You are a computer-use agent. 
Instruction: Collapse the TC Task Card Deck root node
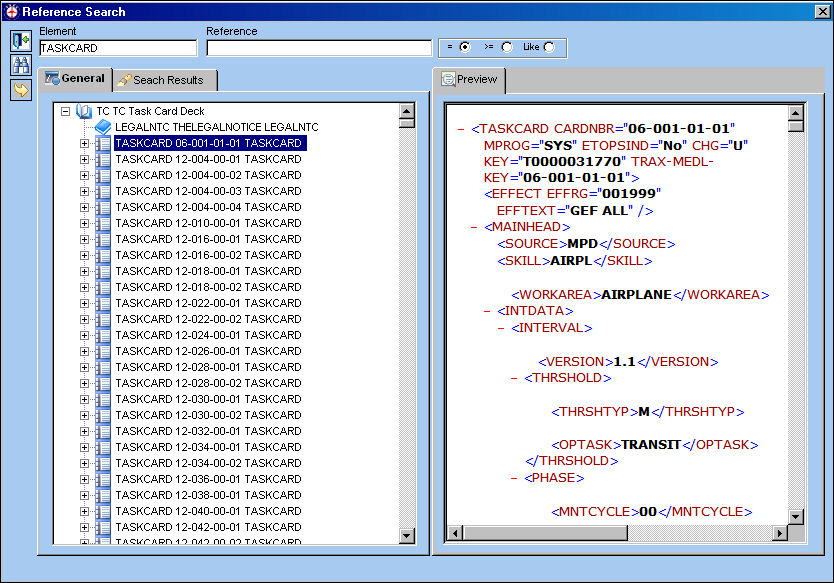(x=65, y=111)
